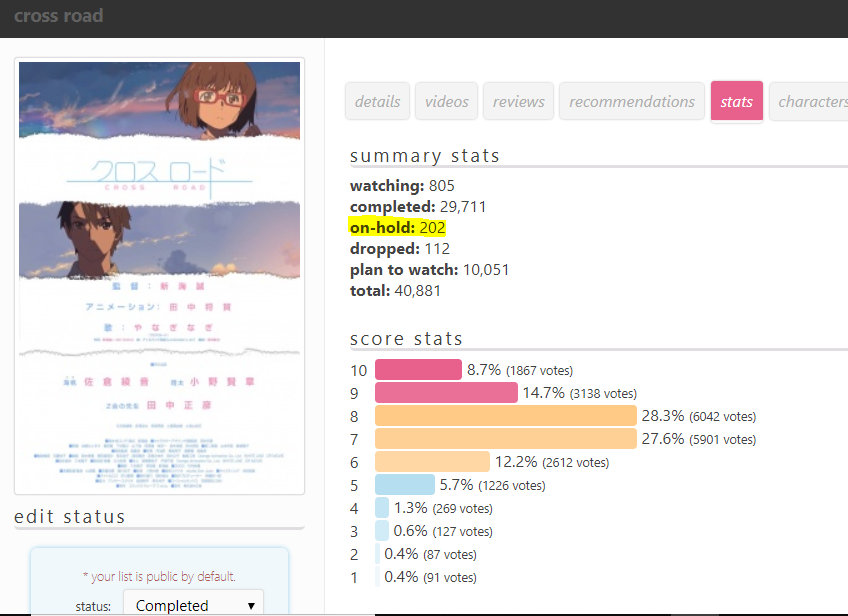Click the Cross Road poster image
This screenshot has width=848, height=616.
(160, 276)
